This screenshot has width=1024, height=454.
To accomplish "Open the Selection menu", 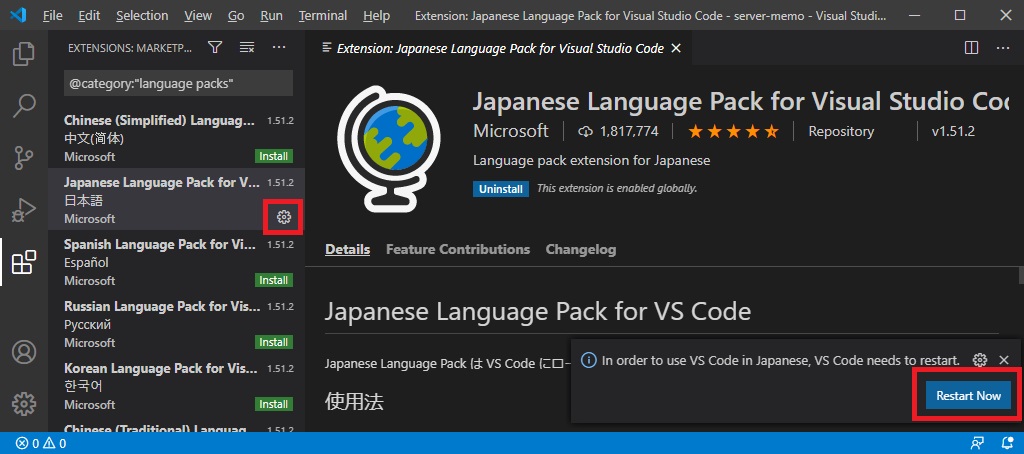I will (142, 15).
